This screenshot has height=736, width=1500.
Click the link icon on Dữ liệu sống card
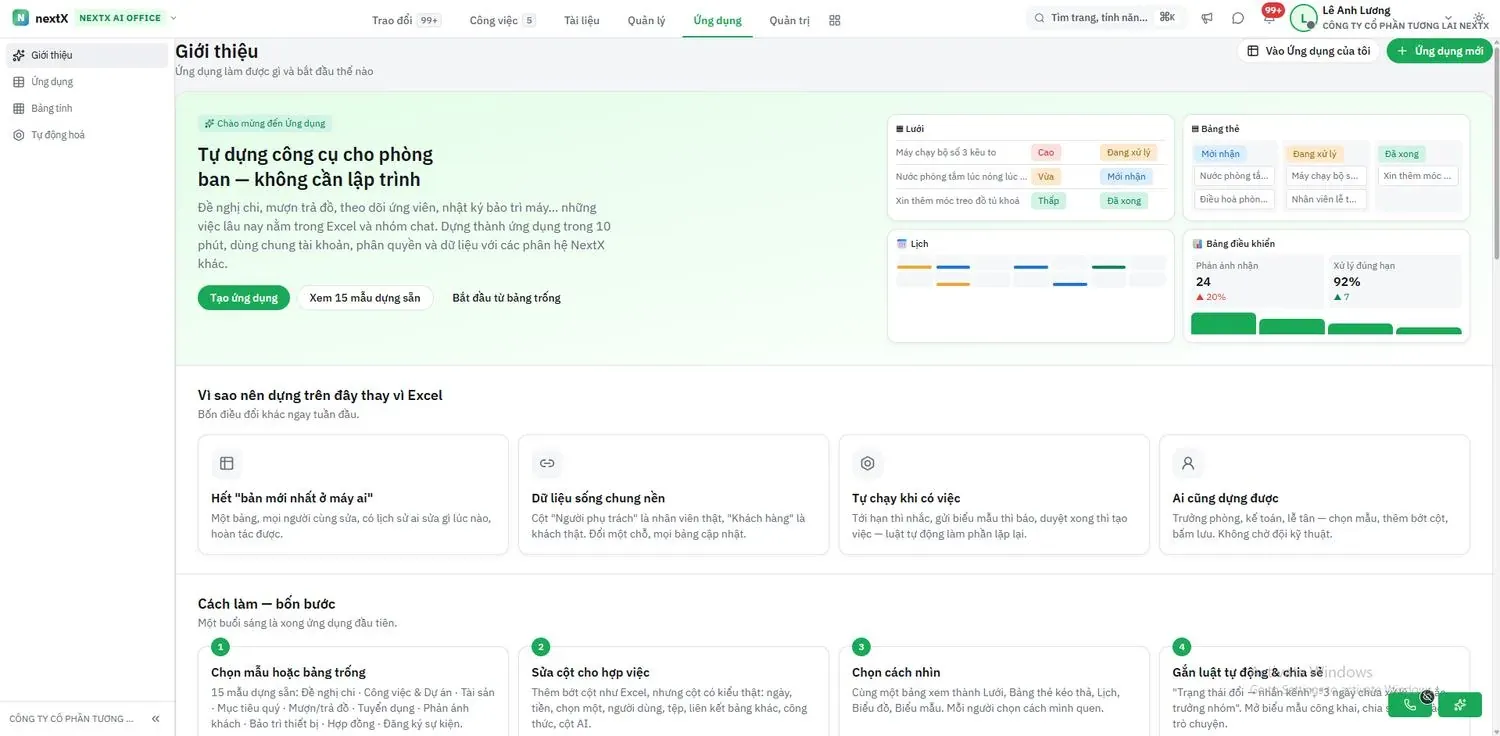point(547,463)
